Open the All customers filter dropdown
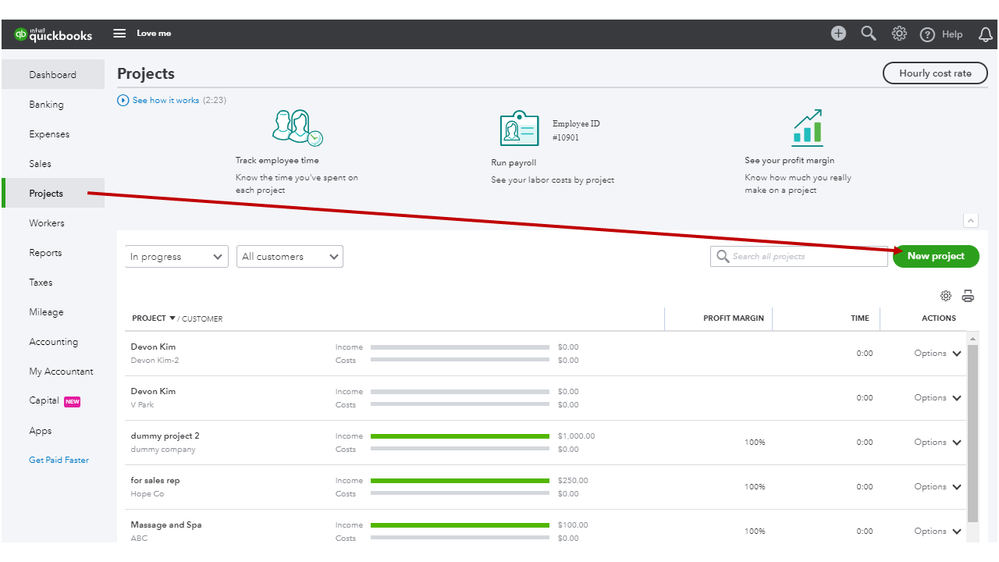The width and height of the screenshot is (999, 562). (x=290, y=257)
